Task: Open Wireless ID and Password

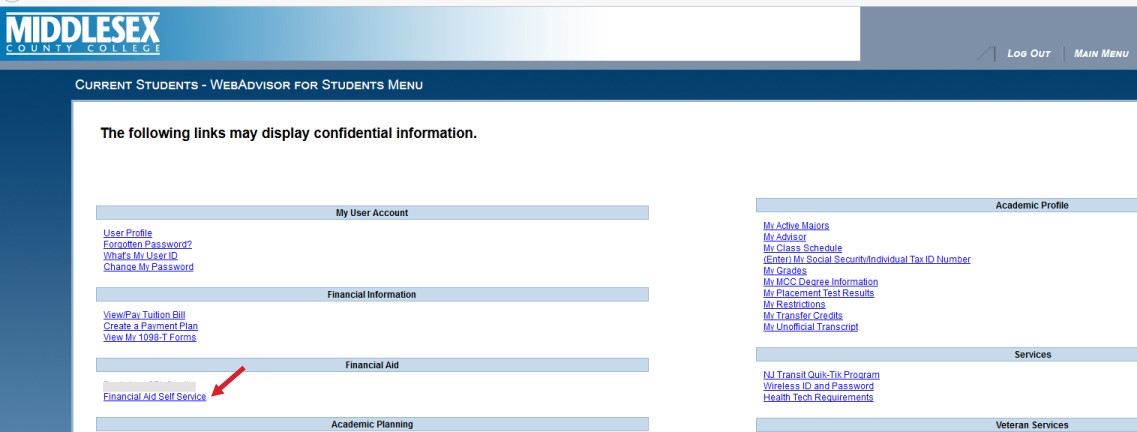Action: pos(818,386)
